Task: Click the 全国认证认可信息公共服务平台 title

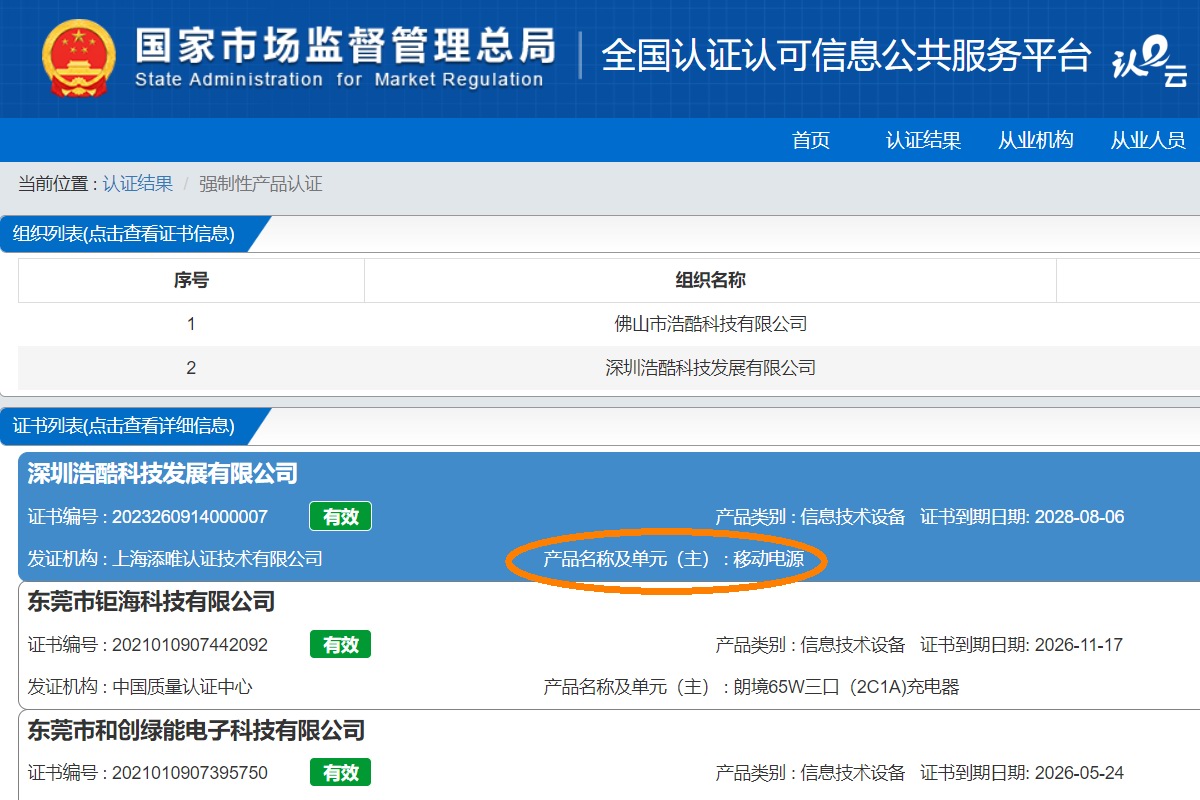Action: tap(846, 55)
